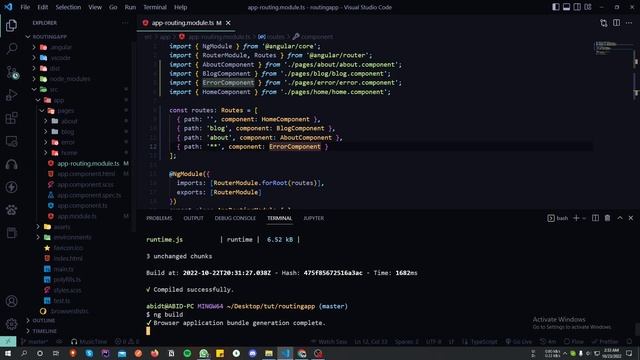Open the Accounts icon in activity bar
The width and height of the screenshot is (640, 360).
11,301
